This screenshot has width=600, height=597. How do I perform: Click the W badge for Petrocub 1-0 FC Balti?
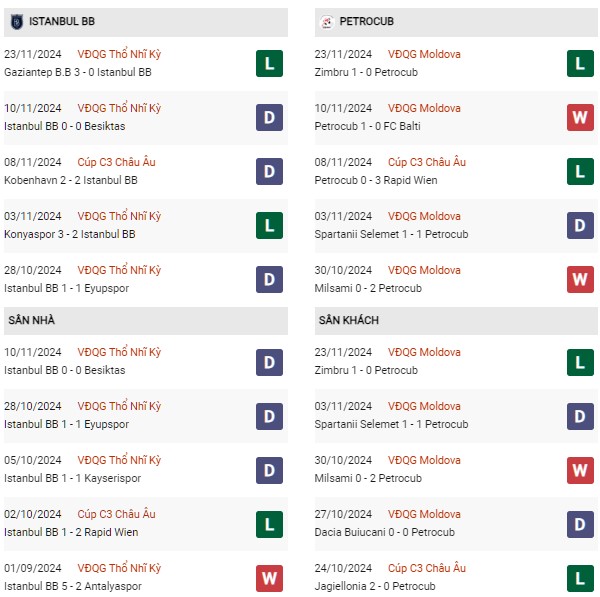click(x=580, y=117)
